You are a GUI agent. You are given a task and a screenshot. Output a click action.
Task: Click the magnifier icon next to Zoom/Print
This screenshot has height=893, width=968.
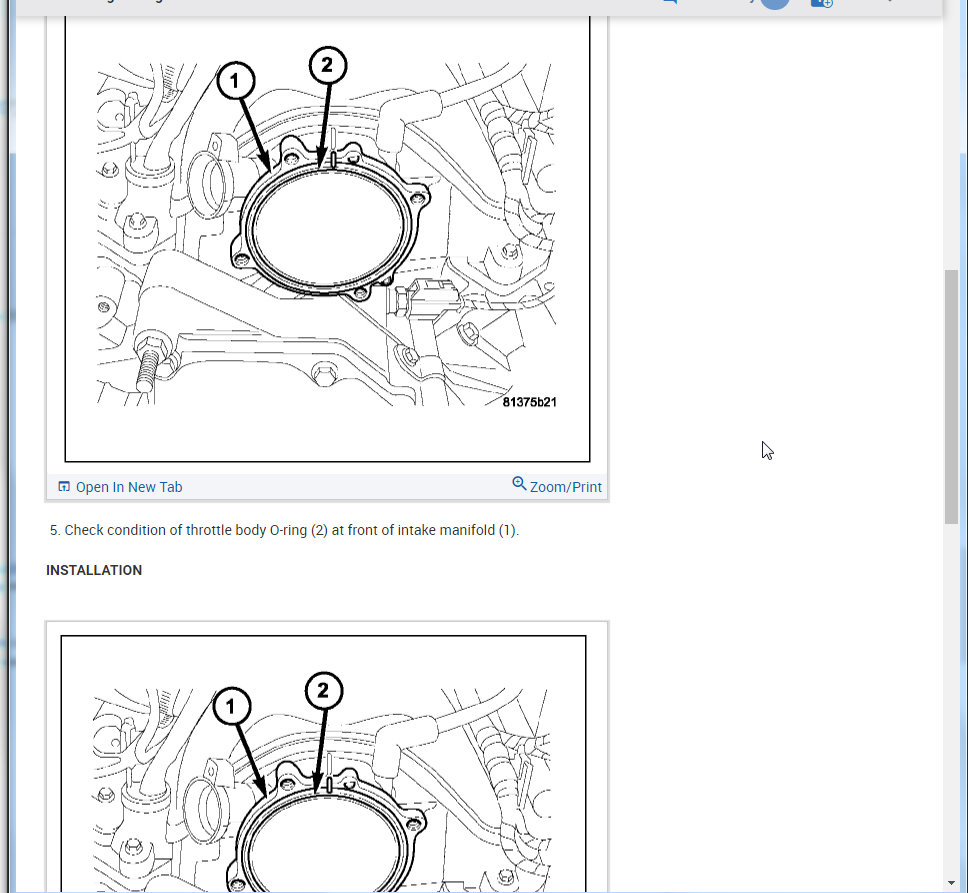point(519,484)
